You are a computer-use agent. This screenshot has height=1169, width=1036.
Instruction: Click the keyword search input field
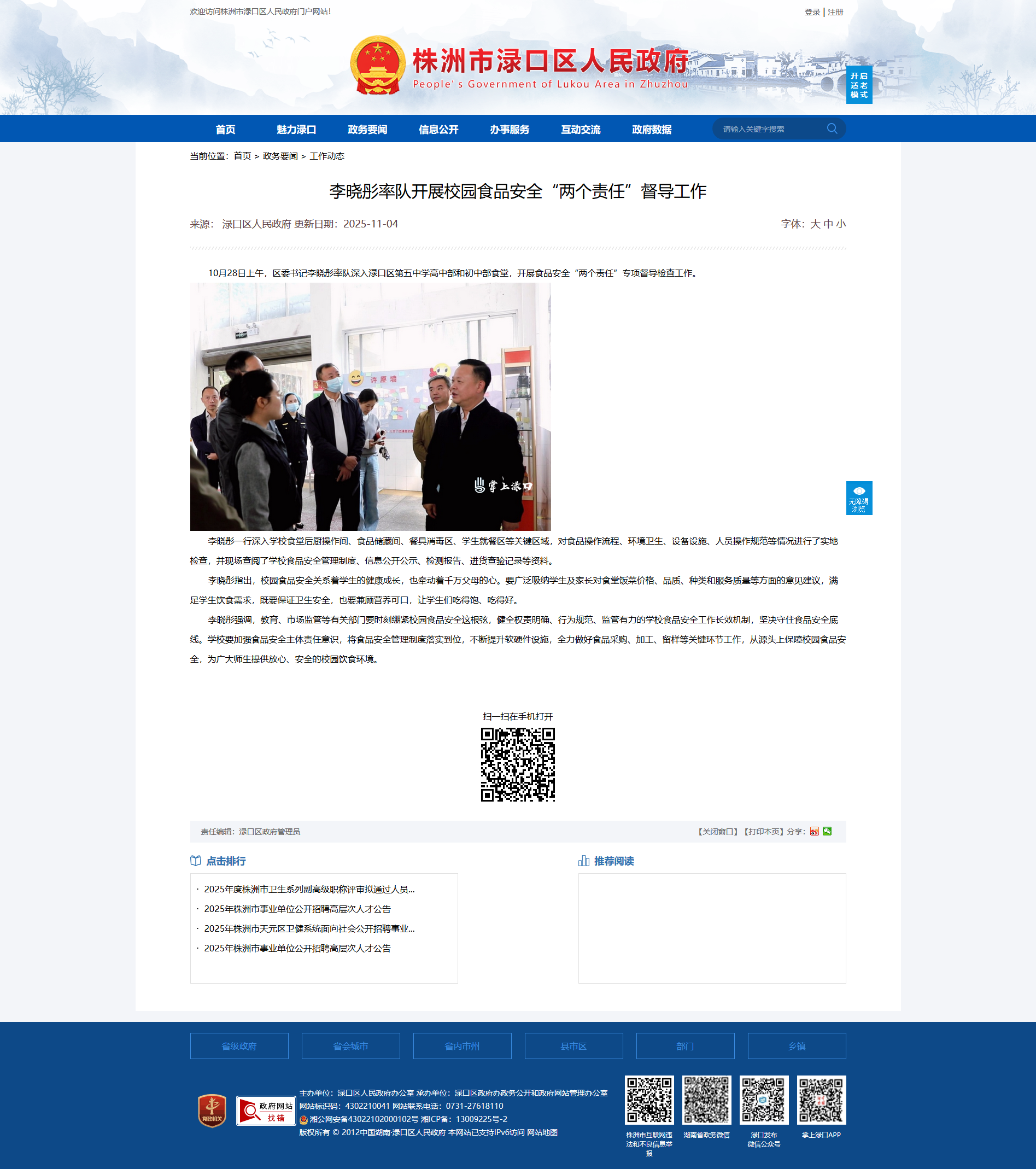tap(769, 129)
